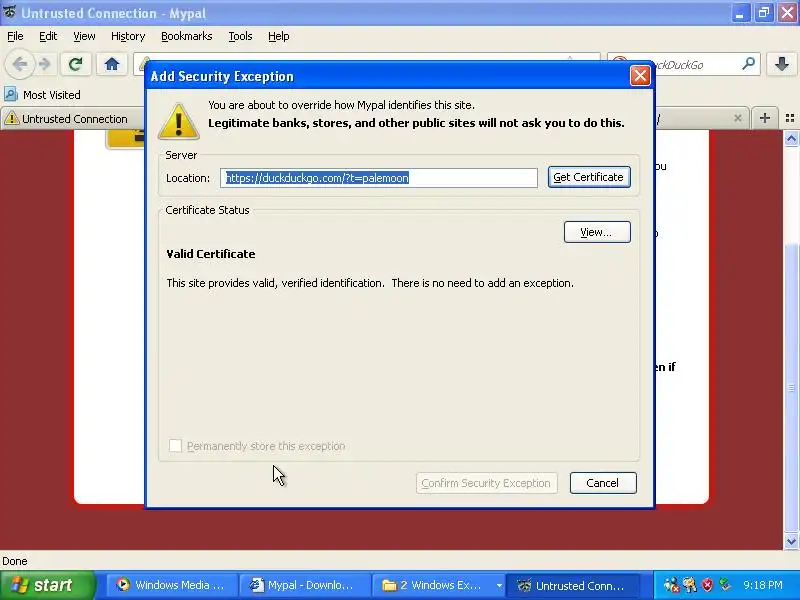Click the tab groups grid icon
The height and width of the screenshot is (600, 800).
pyautogui.click(x=790, y=118)
